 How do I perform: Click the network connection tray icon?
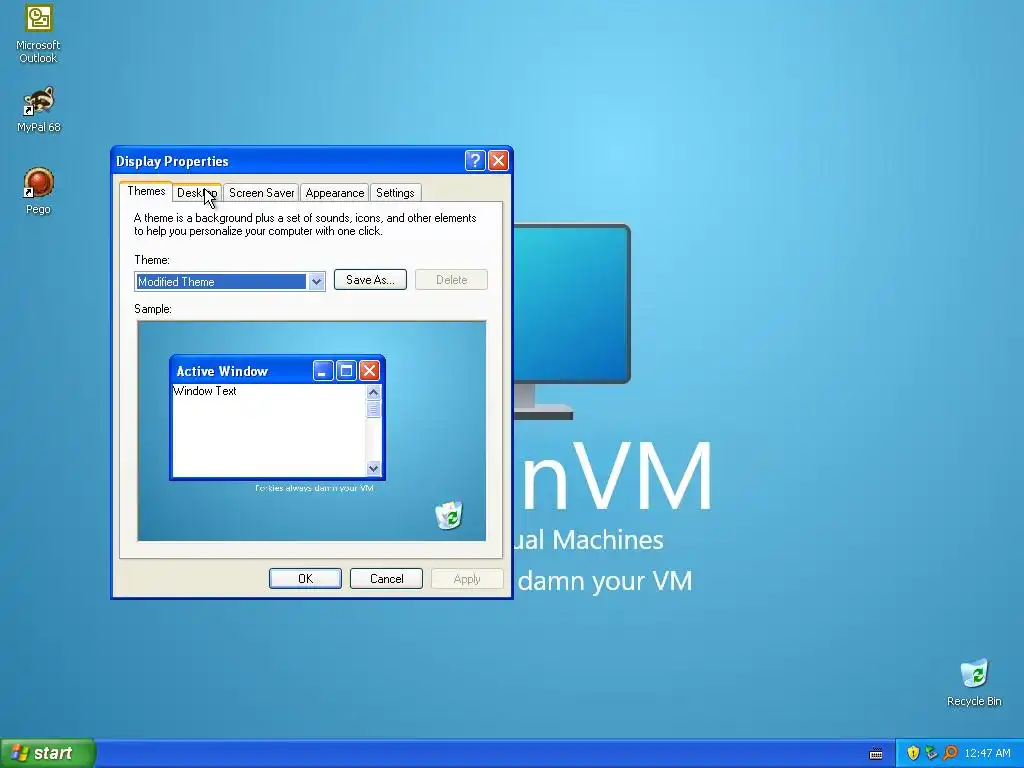(x=931, y=753)
